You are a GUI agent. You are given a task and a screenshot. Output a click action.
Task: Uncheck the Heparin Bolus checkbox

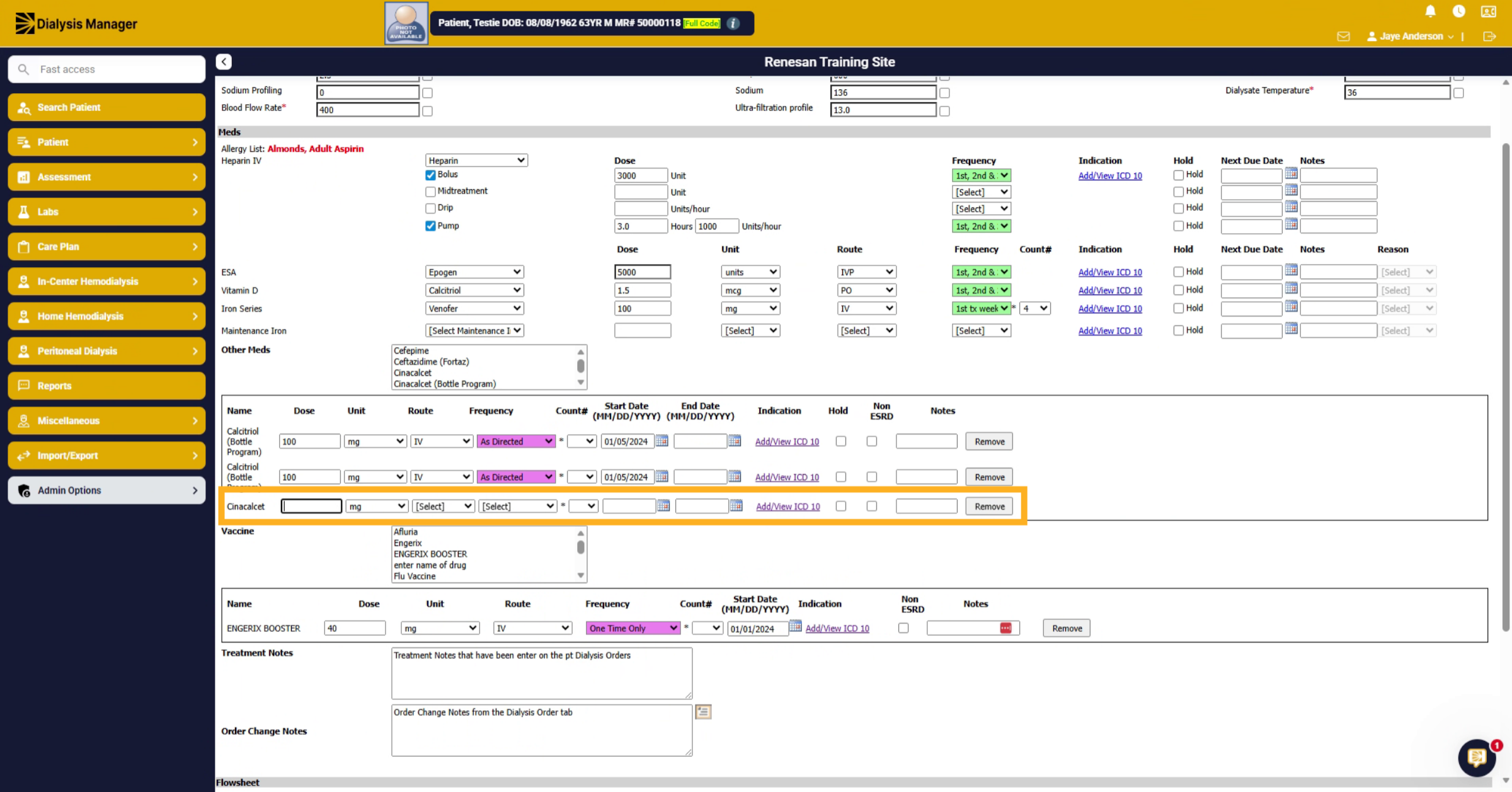tap(430, 175)
